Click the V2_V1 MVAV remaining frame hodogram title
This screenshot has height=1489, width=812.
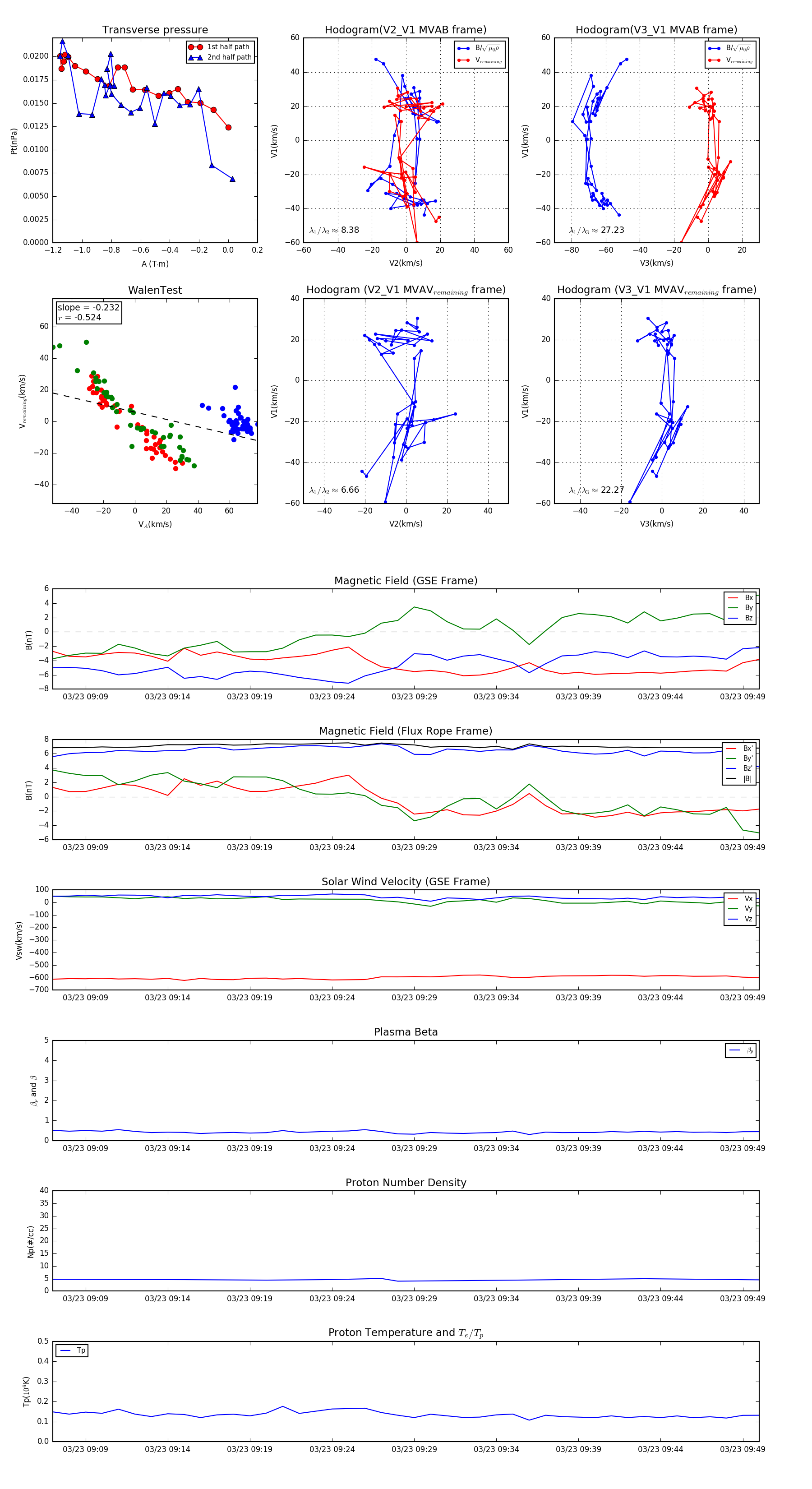click(406, 290)
